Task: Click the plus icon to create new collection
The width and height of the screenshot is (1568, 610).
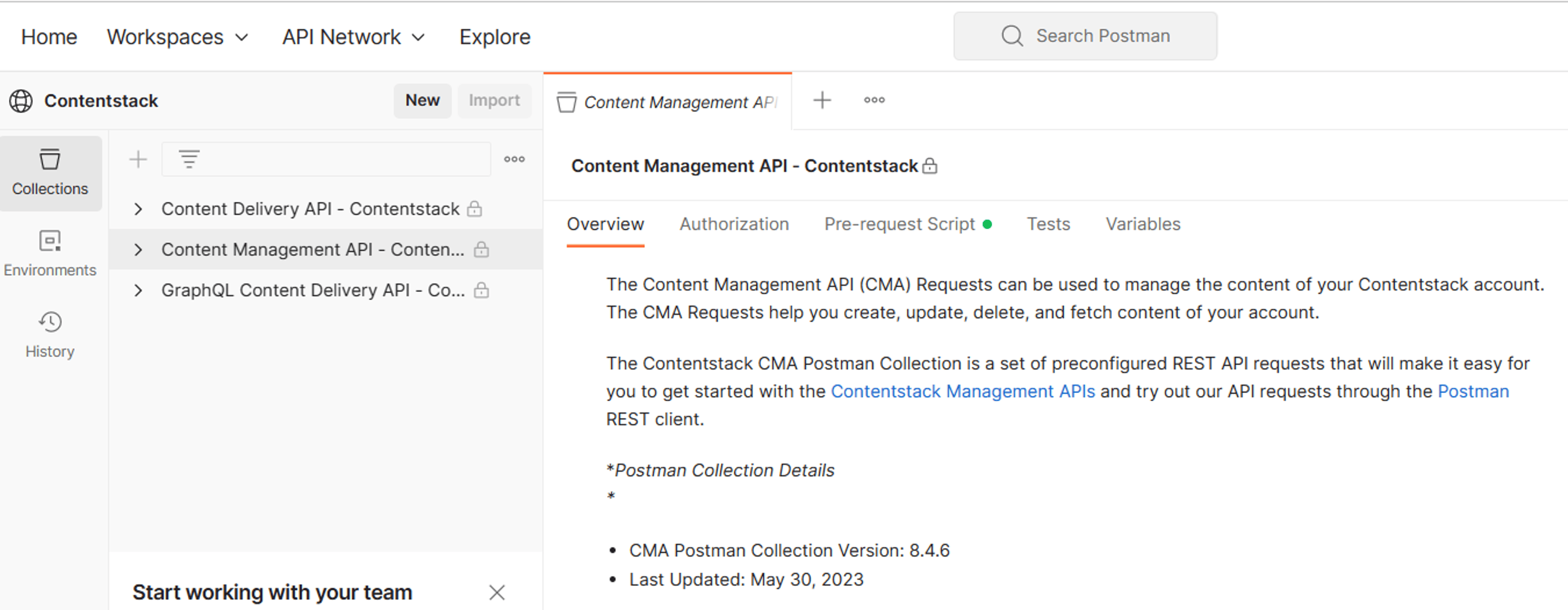Action: pyautogui.click(x=138, y=159)
